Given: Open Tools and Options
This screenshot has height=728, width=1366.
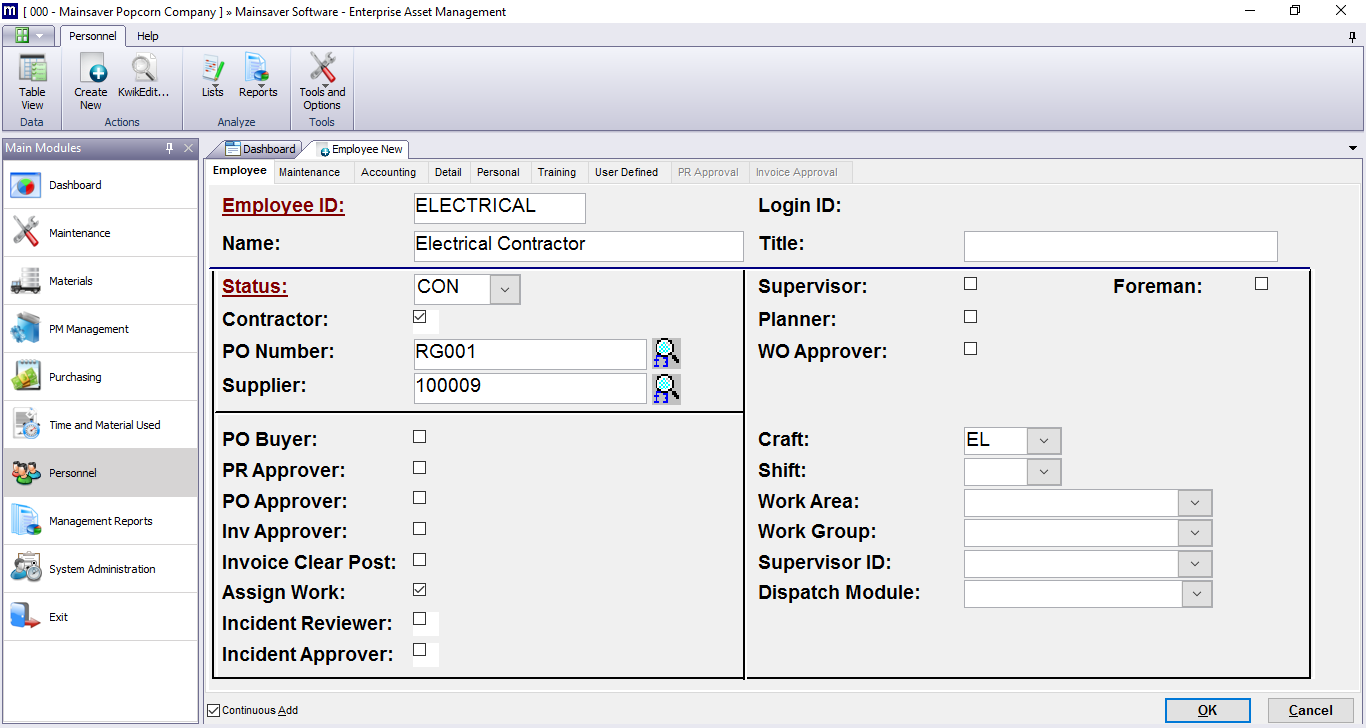Looking at the screenshot, I should [322, 80].
